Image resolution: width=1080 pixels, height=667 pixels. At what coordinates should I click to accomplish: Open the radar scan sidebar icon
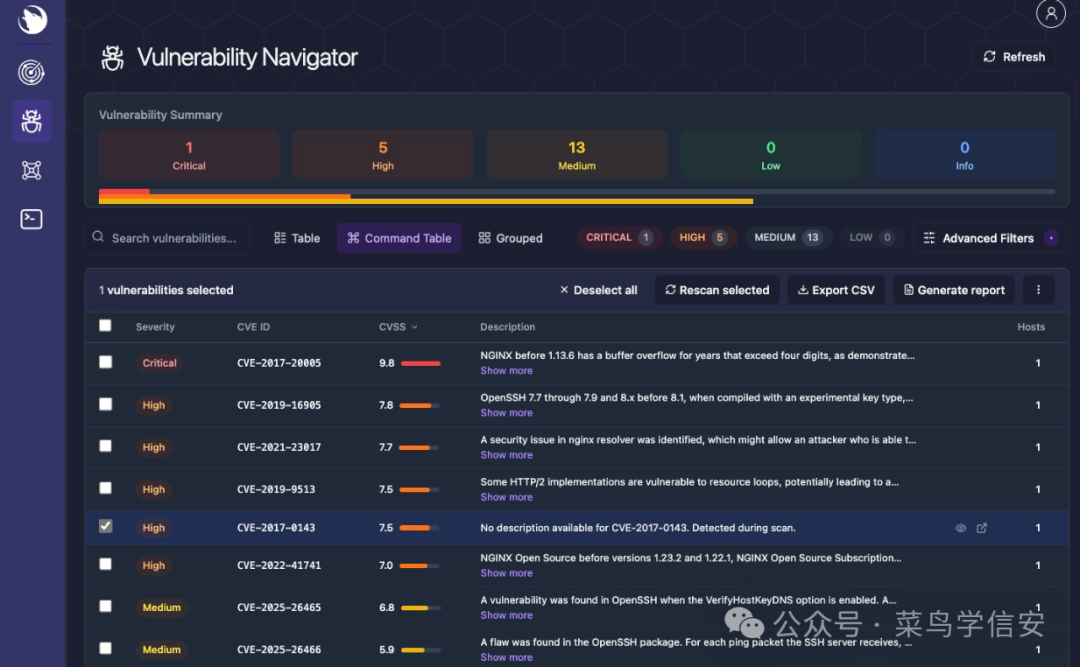pos(31,72)
